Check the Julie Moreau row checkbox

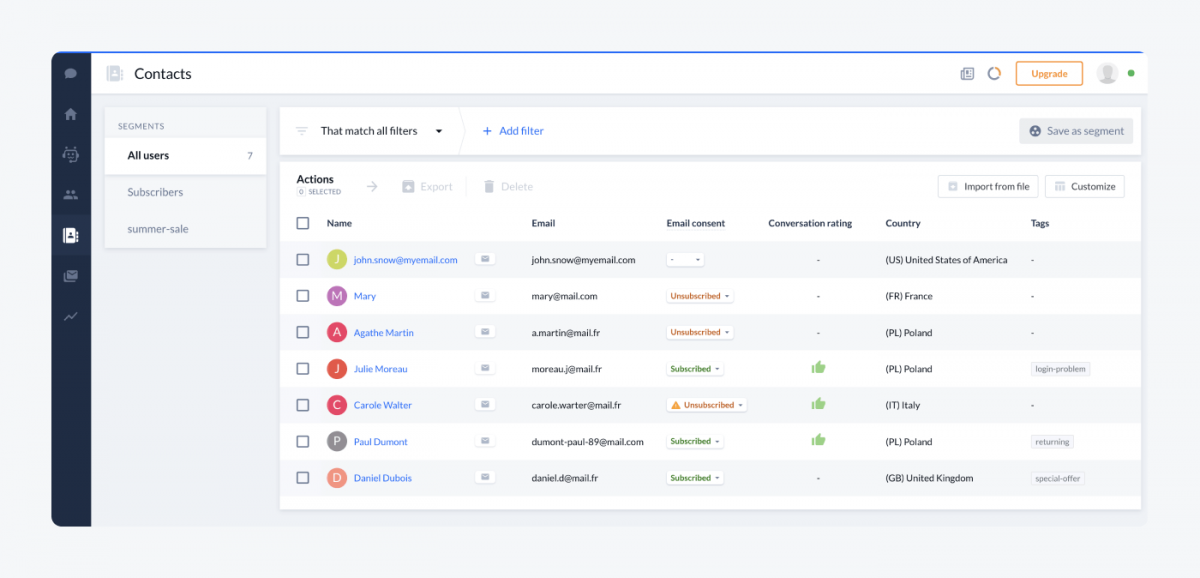click(x=303, y=369)
